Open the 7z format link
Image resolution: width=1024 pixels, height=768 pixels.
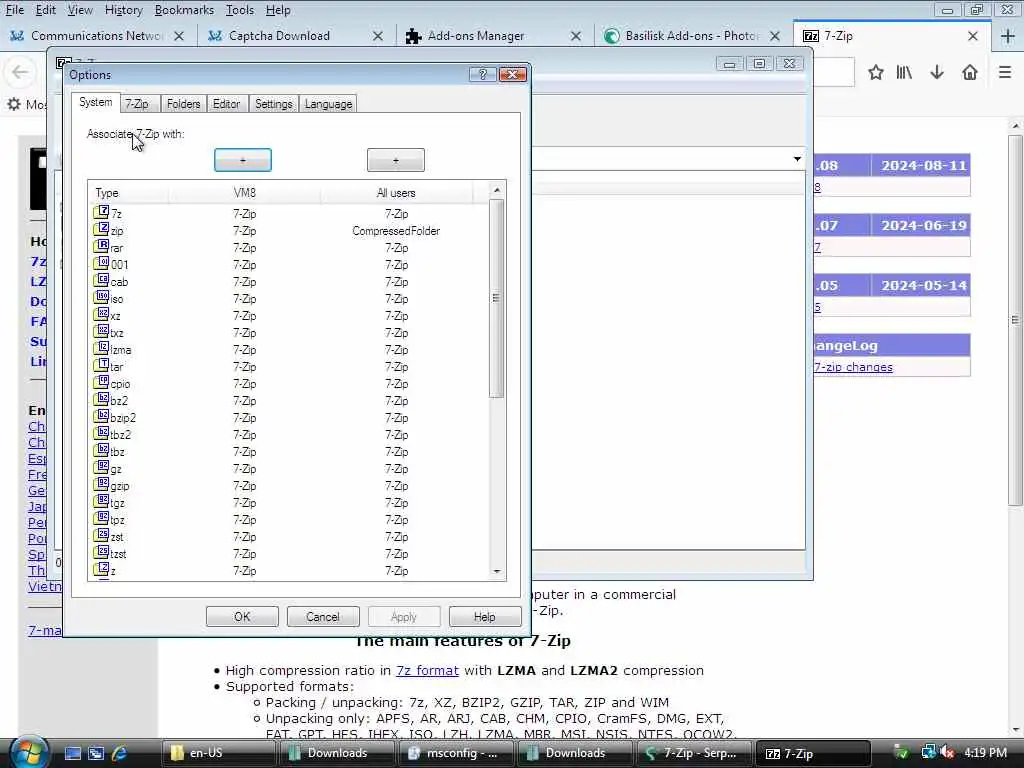[x=427, y=670]
